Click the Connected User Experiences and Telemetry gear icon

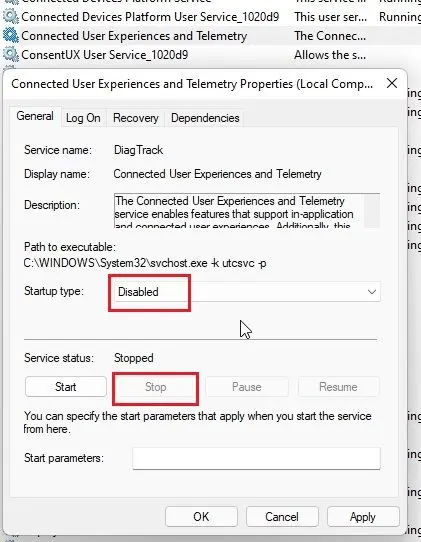tap(11, 36)
